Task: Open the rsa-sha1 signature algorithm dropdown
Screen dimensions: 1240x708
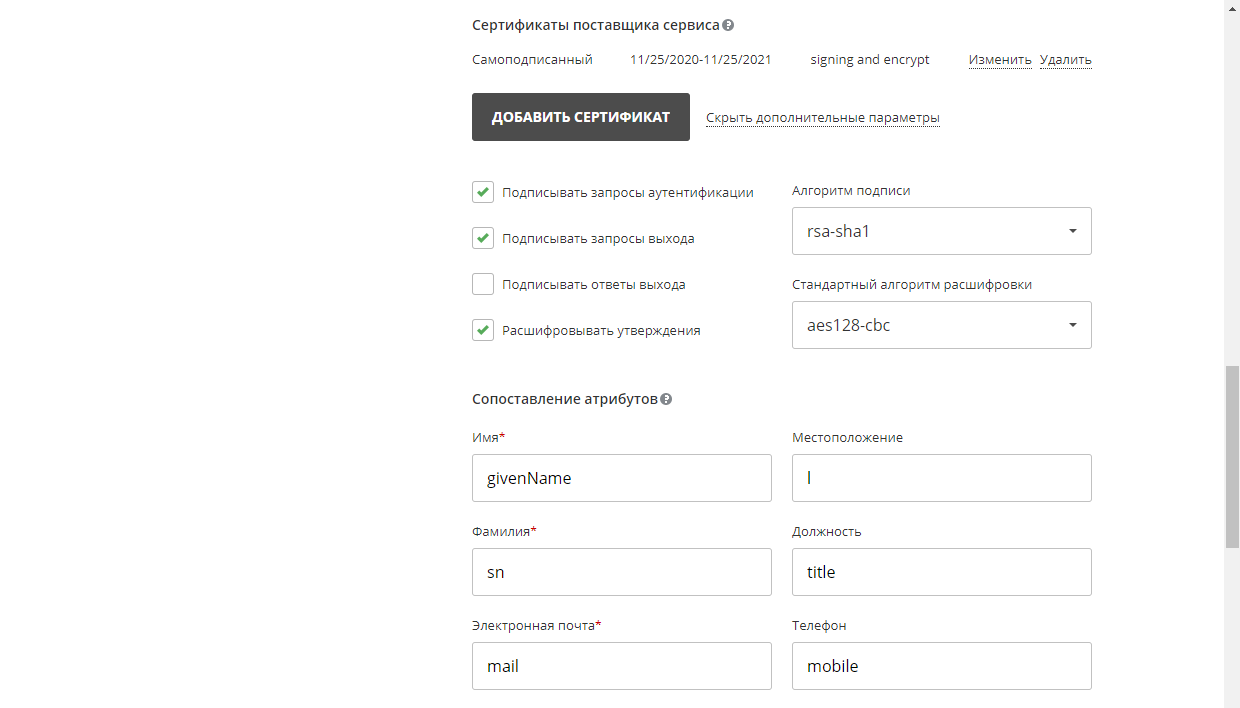Action: coord(941,231)
